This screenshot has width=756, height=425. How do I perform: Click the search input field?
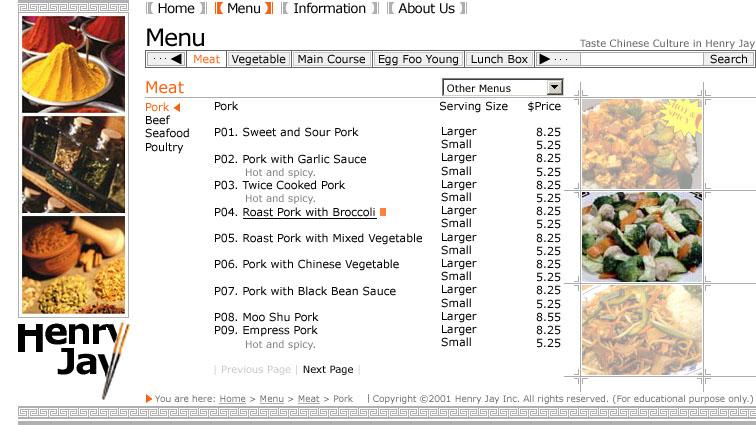coord(642,59)
